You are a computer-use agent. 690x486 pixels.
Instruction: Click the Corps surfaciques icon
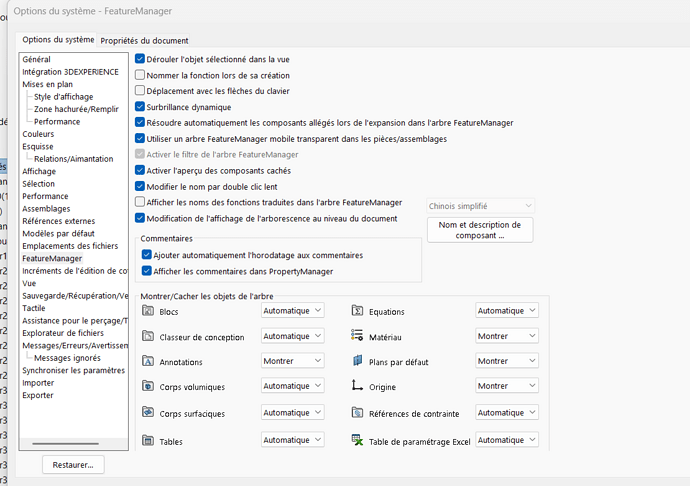(148, 412)
